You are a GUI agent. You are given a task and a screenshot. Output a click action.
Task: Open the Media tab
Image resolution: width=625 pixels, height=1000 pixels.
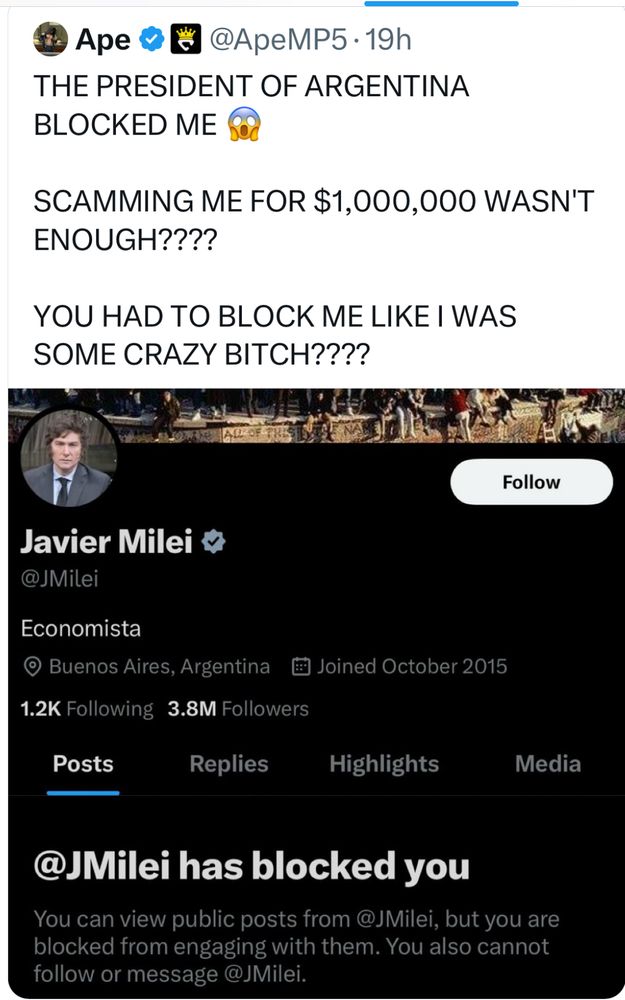click(548, 764)
